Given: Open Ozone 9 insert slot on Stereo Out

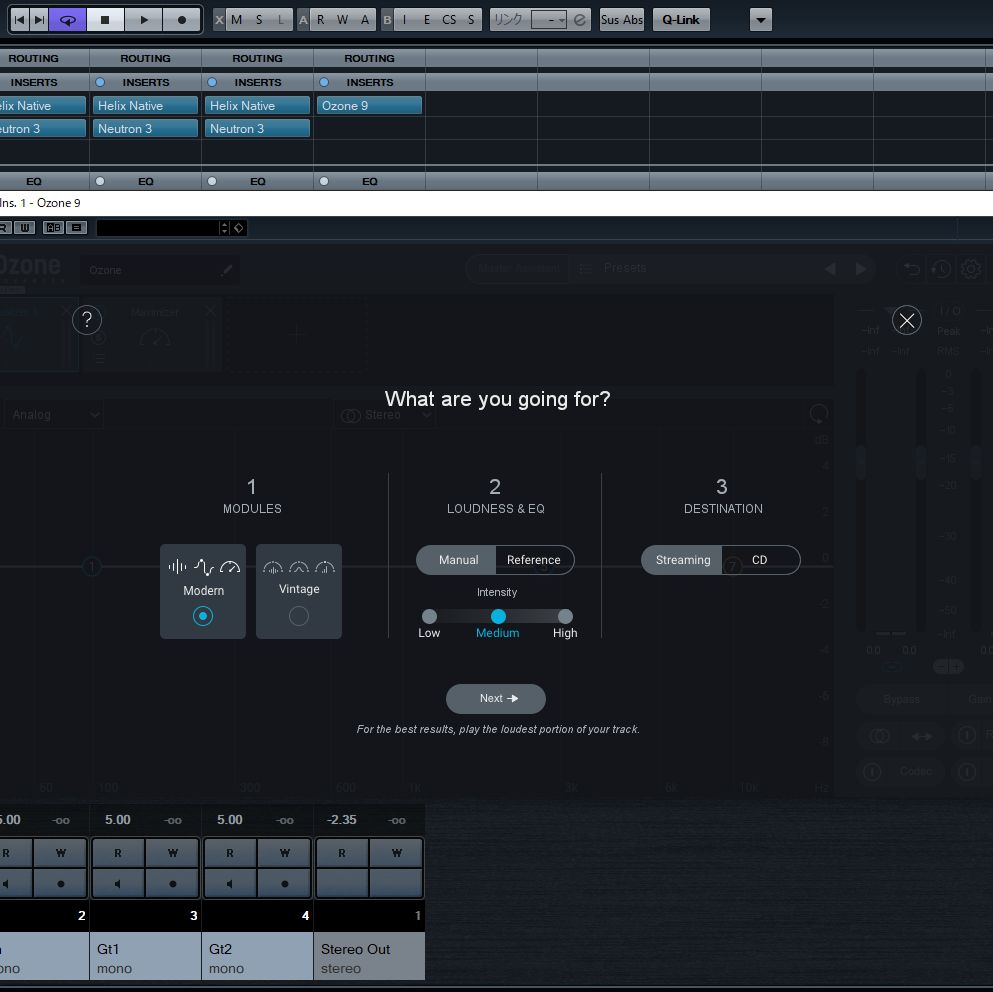Looking at the screenshot, I should tap(369, 105).
